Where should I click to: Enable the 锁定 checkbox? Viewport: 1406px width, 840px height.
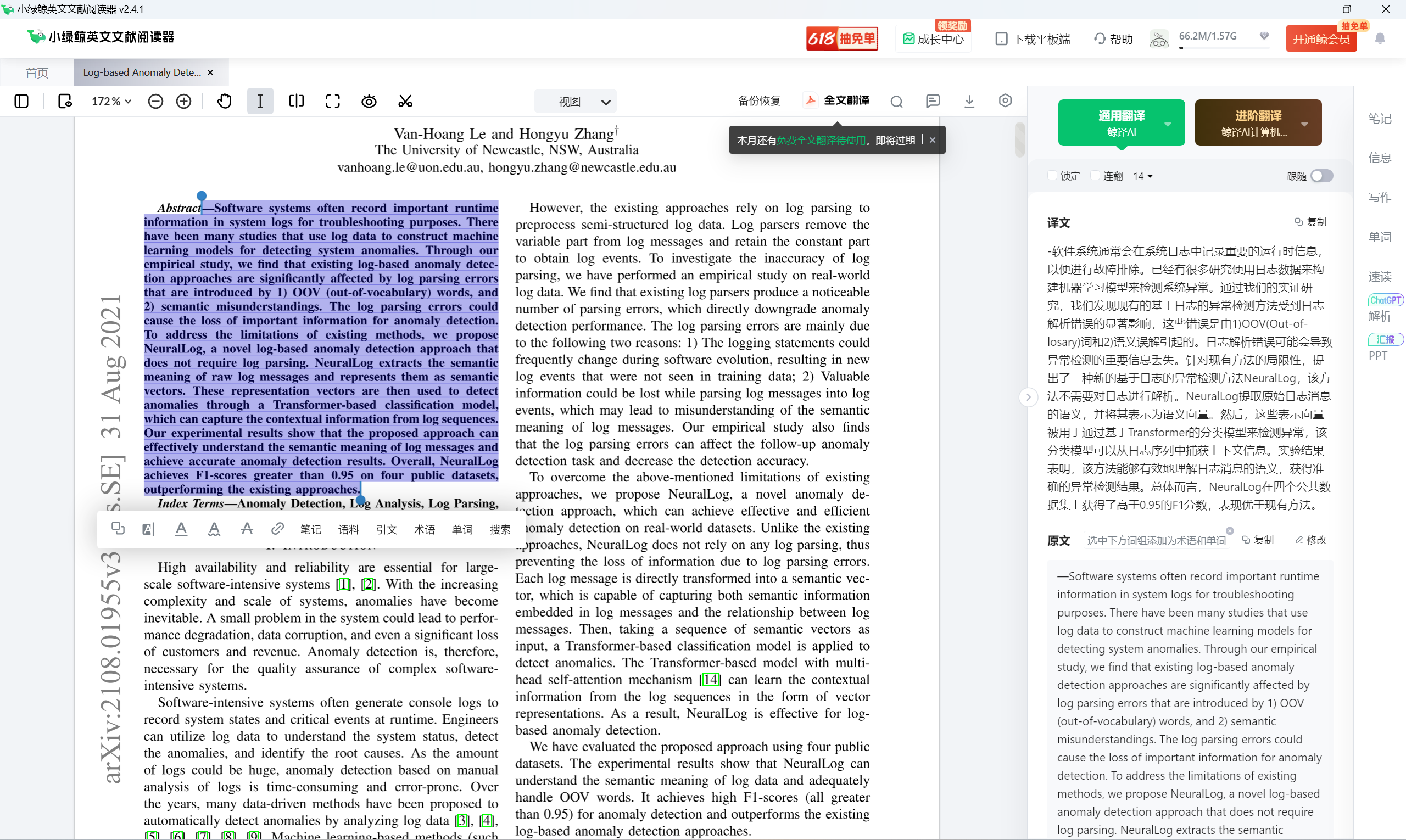pos(1052,176)
